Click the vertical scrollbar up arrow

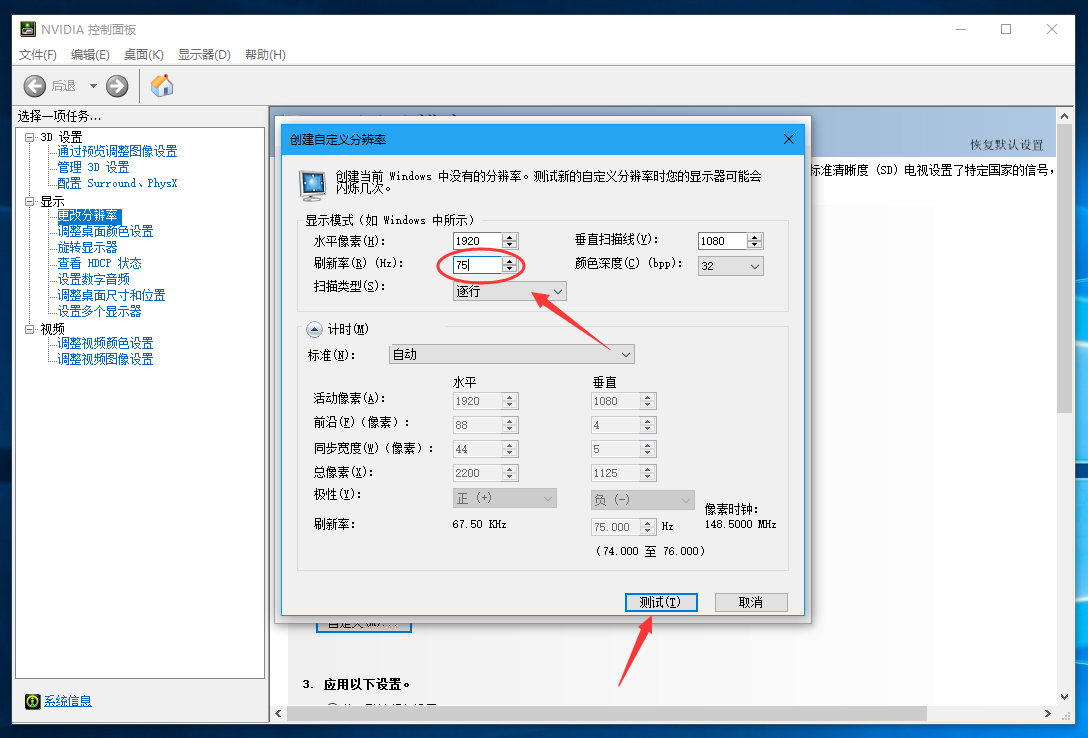click(1064, 115)
